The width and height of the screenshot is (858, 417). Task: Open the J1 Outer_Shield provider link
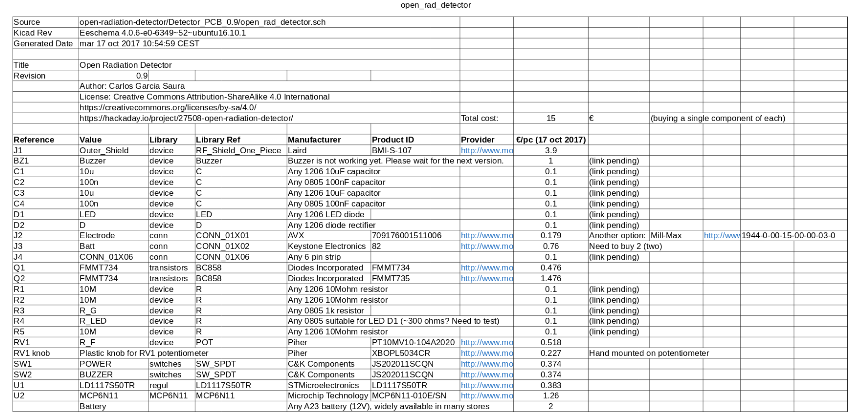486,150
